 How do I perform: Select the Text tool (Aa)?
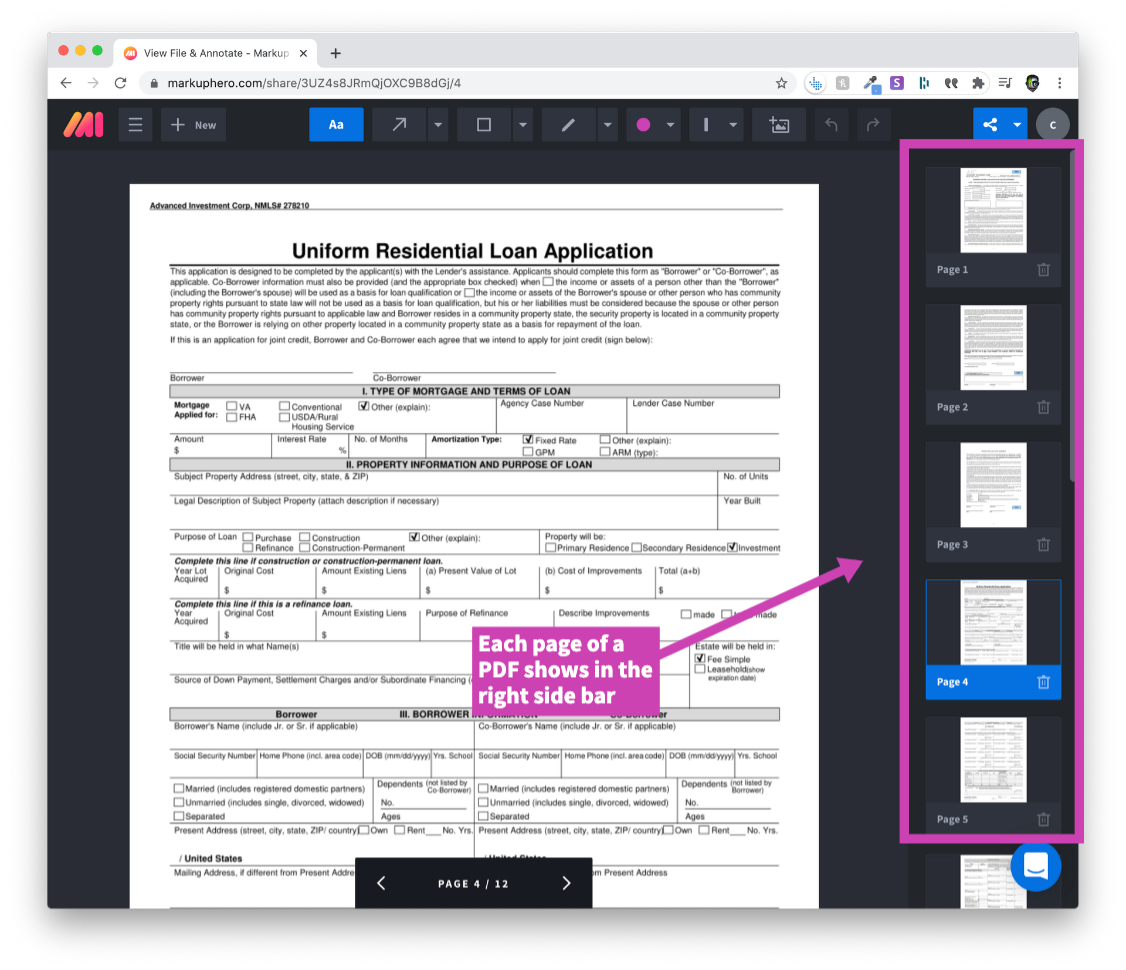click(x=336, y=125)
